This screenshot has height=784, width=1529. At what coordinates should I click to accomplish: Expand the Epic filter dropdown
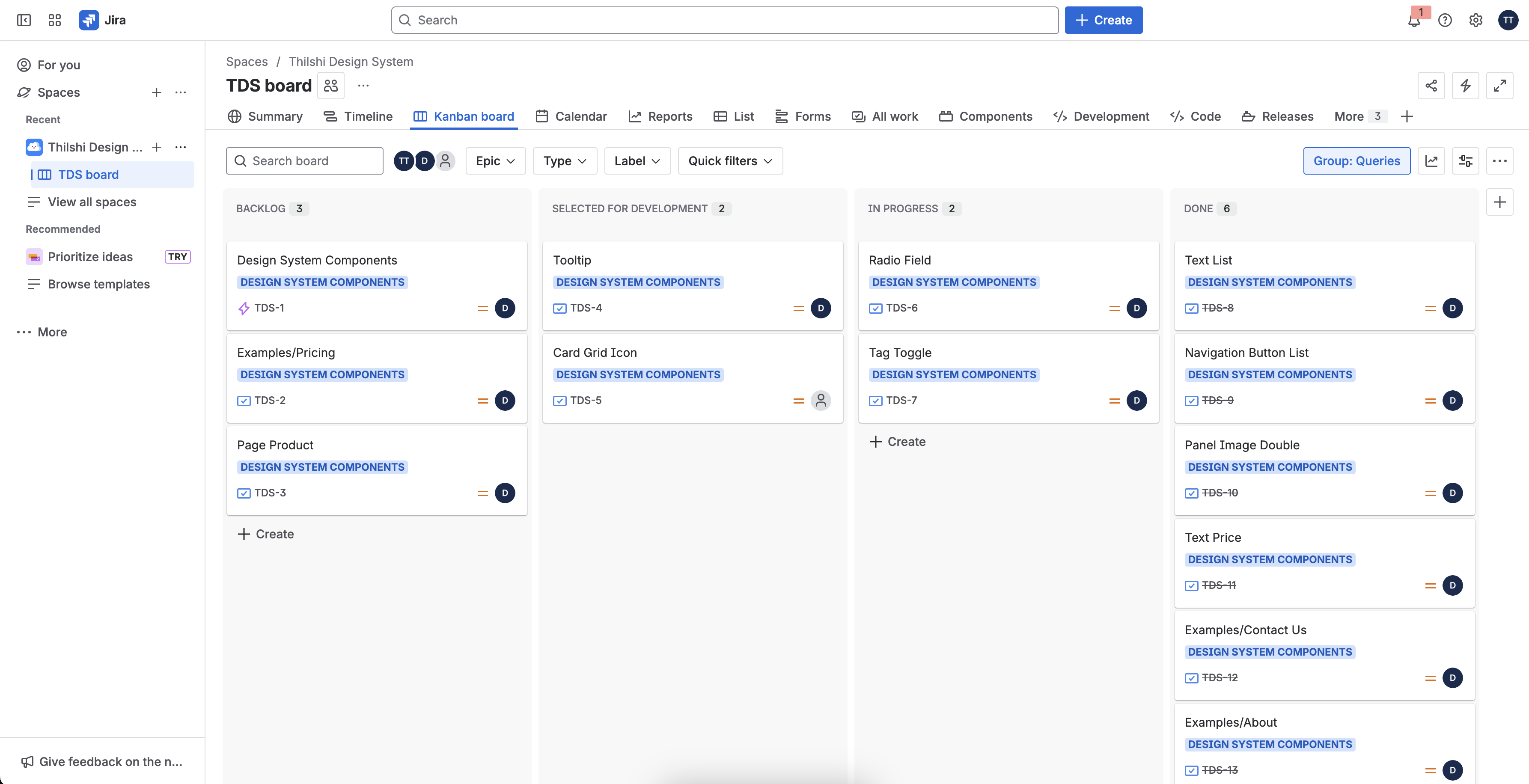click(x=495, y=161)
